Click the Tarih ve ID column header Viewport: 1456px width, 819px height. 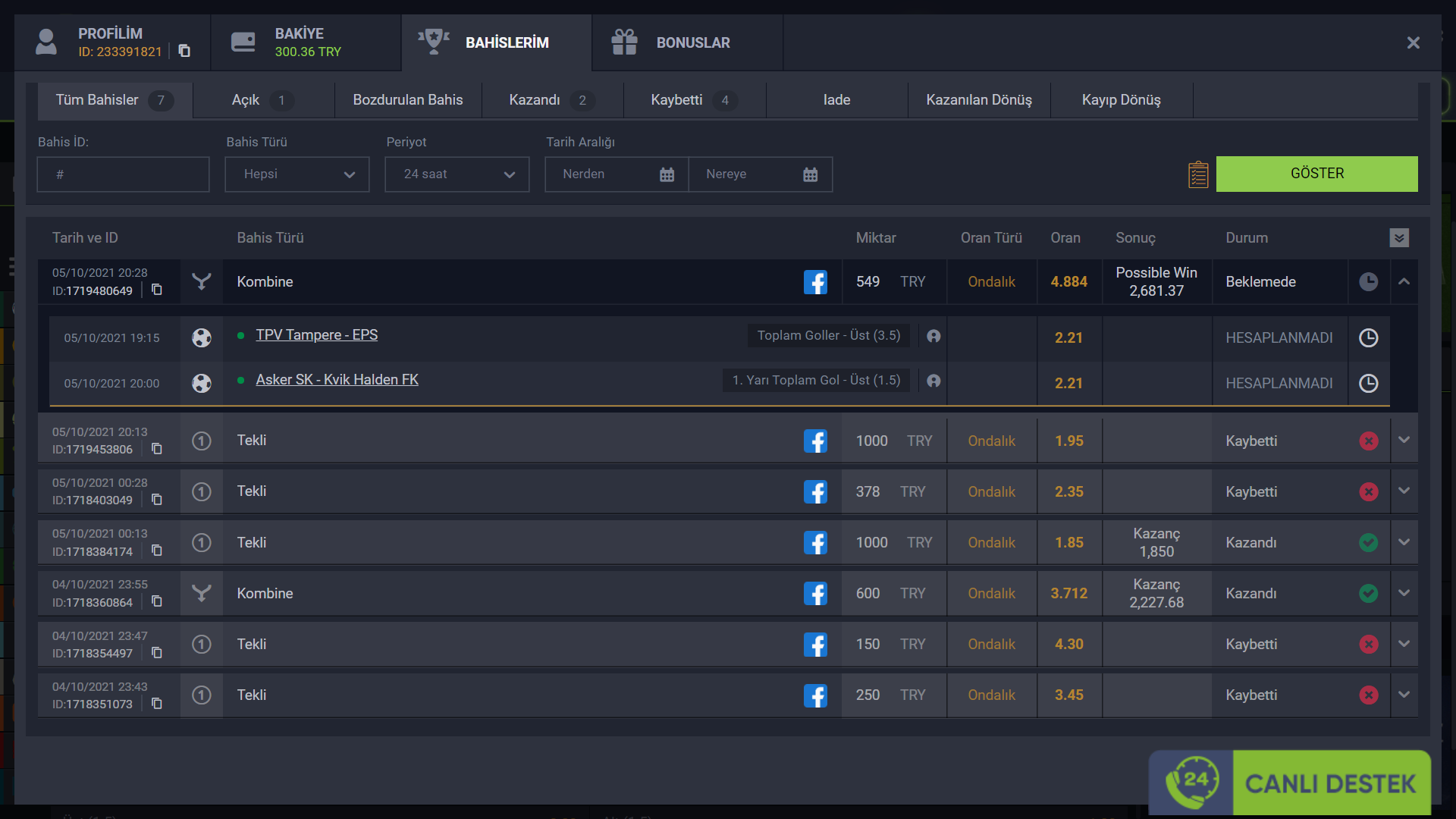pyautogui.click(x=85, y=238)
